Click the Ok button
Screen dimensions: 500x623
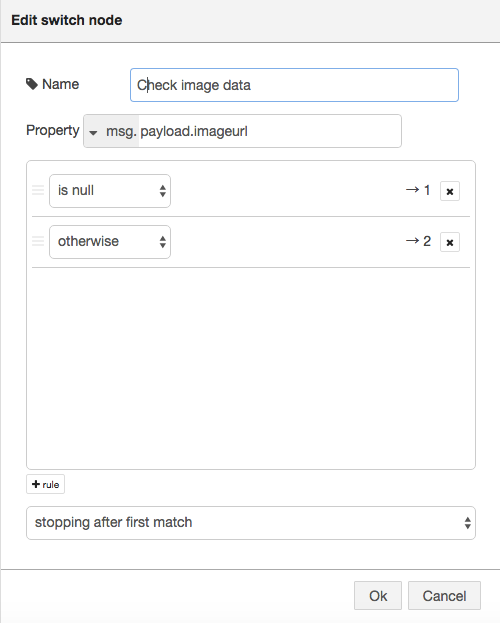tap(378, 596)
